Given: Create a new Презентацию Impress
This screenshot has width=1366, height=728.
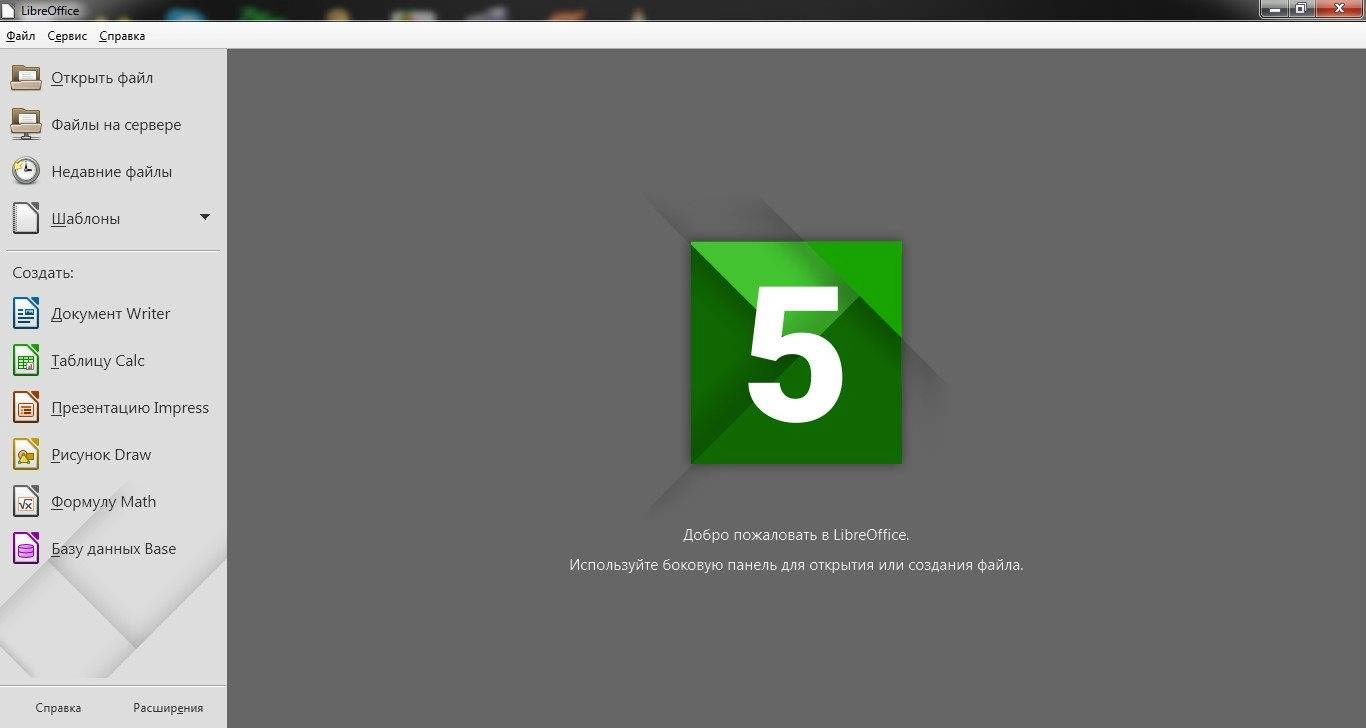Looking at the screenshot, I should click(130, 408).
